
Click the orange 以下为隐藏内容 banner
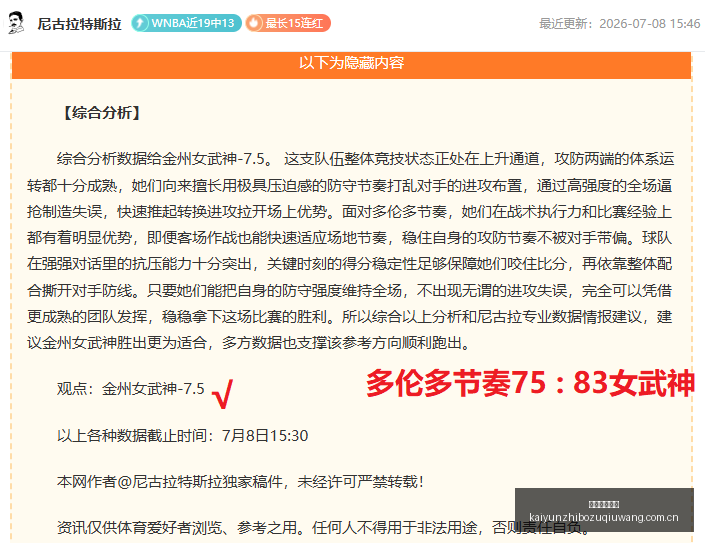(351, 63)
